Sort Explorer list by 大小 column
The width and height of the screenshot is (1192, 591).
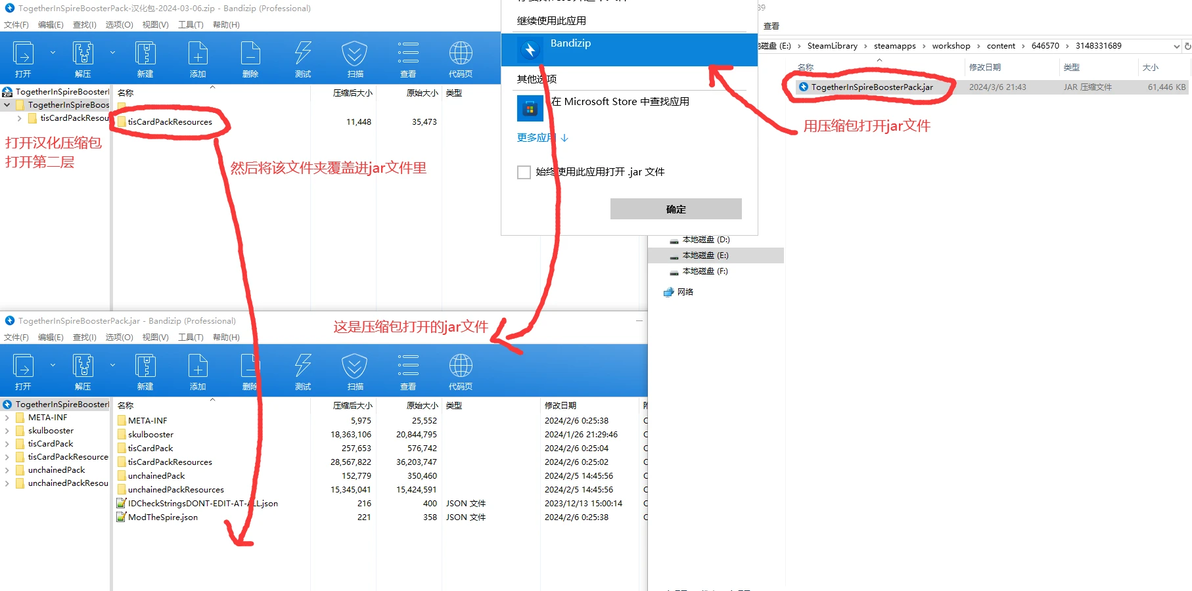click(1149, 68)
